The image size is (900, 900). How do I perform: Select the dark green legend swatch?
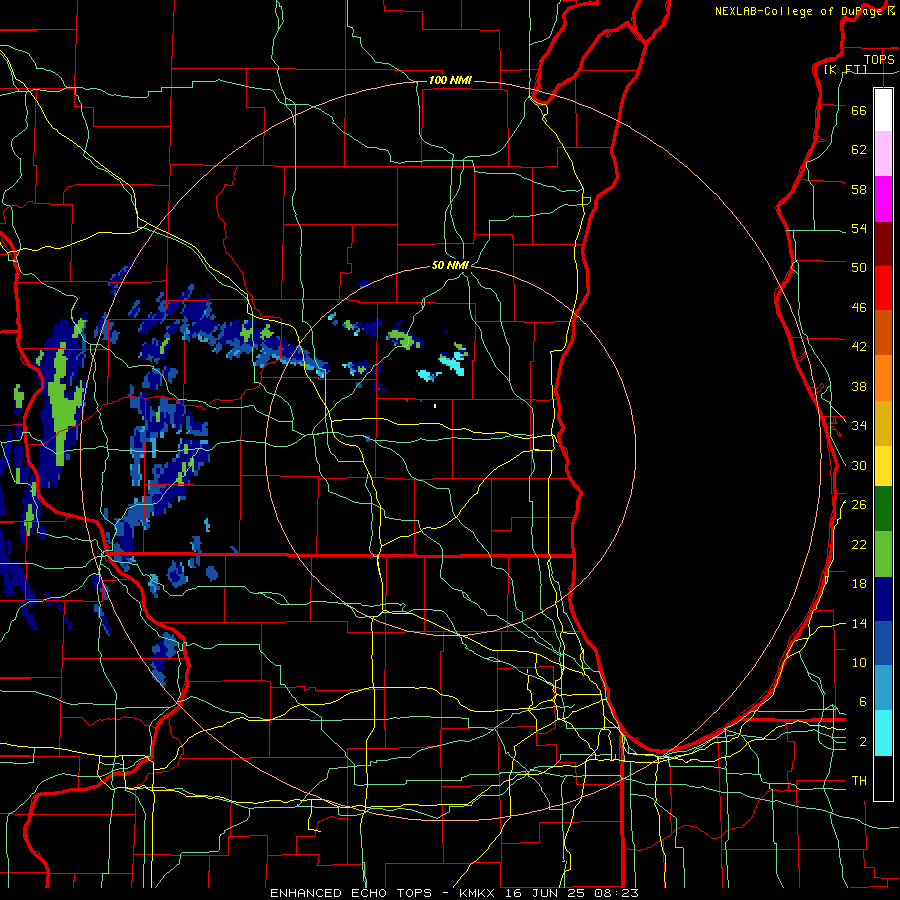883,509
